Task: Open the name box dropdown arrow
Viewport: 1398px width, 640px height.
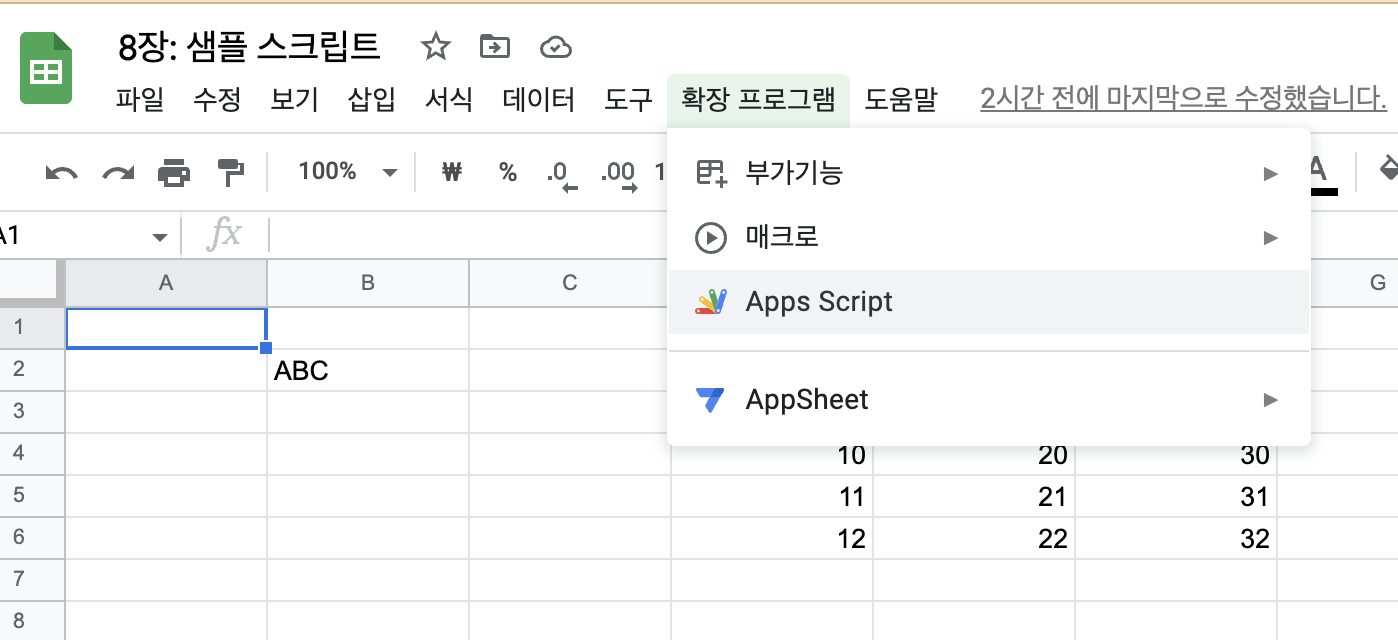Action: [159, 237]
